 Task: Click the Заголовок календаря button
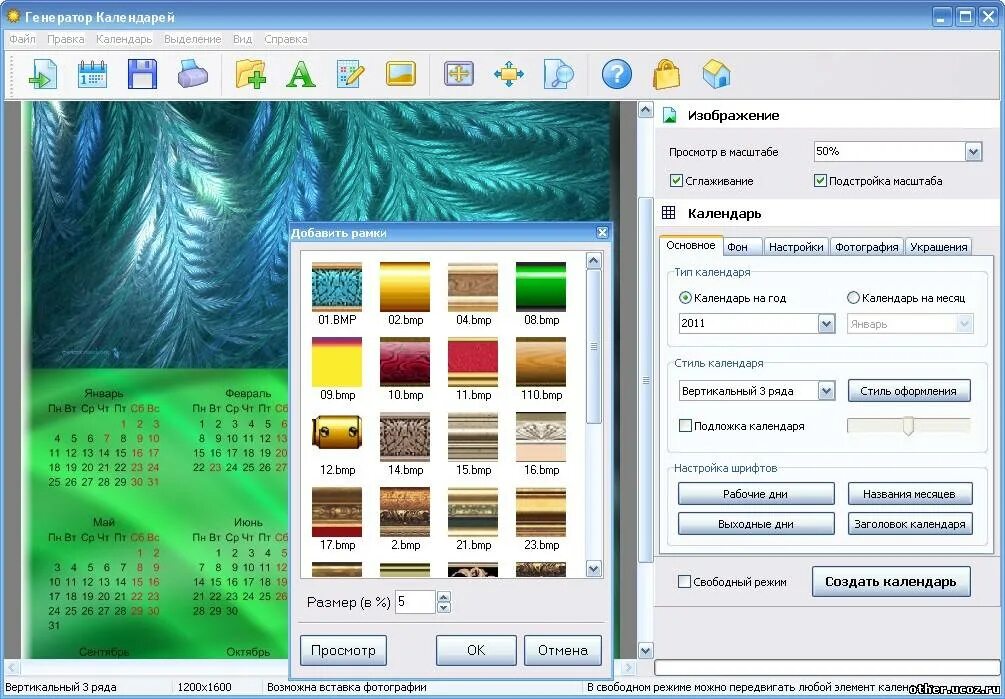tap(909, 524)
